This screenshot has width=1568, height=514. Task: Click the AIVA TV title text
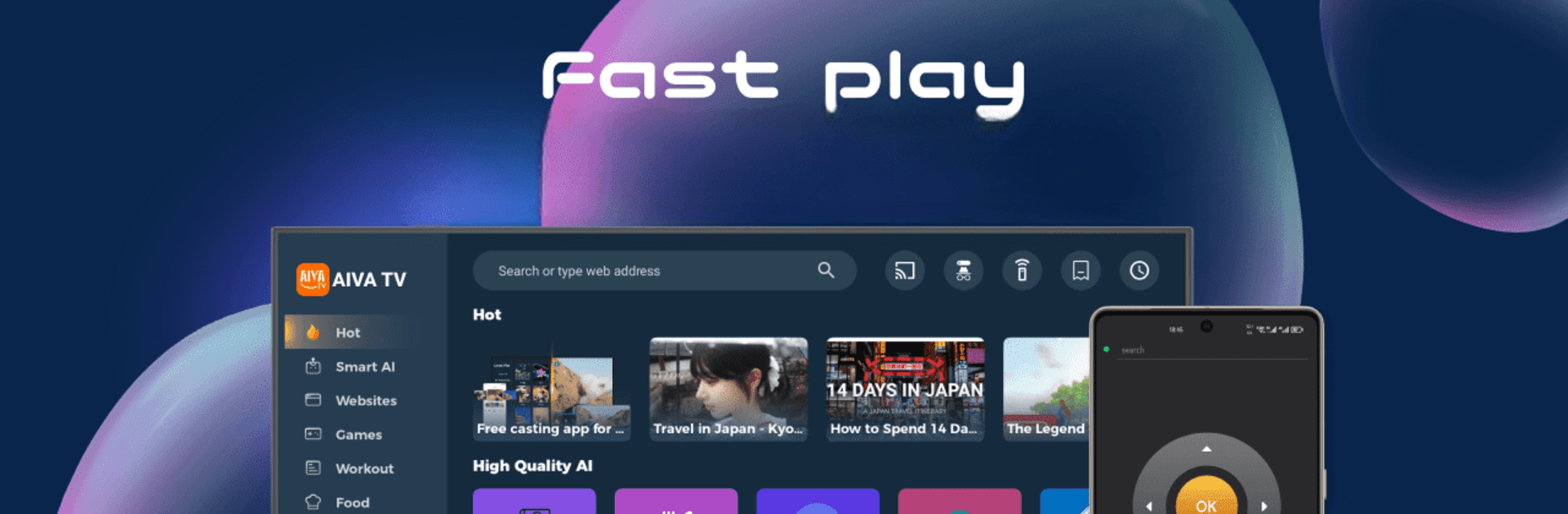(x=369, y=280)
